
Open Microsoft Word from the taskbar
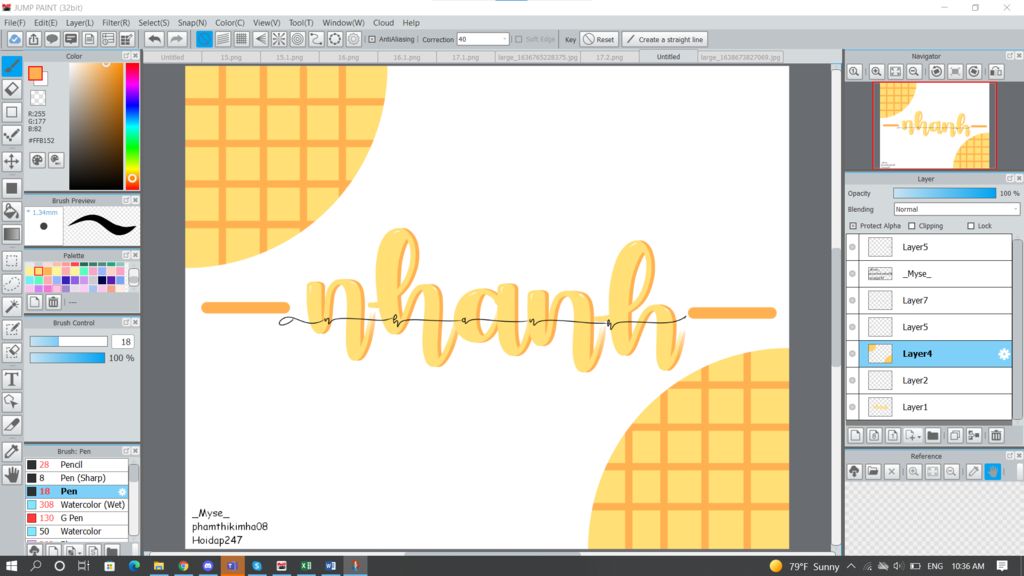pos(330,566)
